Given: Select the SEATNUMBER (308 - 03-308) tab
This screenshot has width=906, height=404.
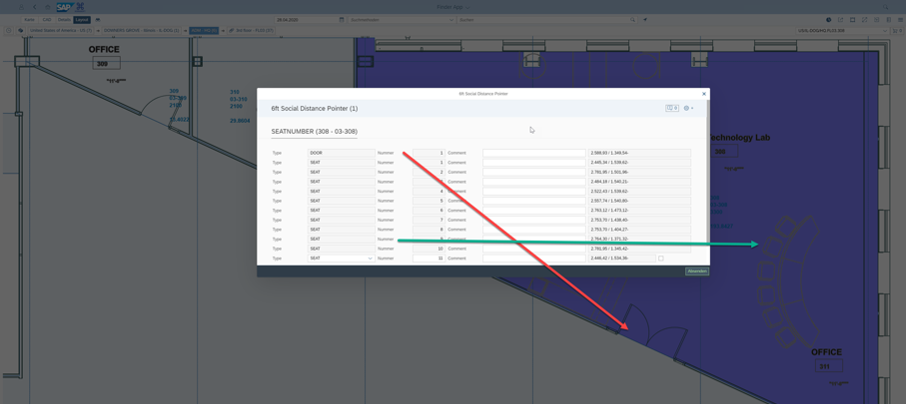Looking at the screenshot, I should (x=314, y=132).
